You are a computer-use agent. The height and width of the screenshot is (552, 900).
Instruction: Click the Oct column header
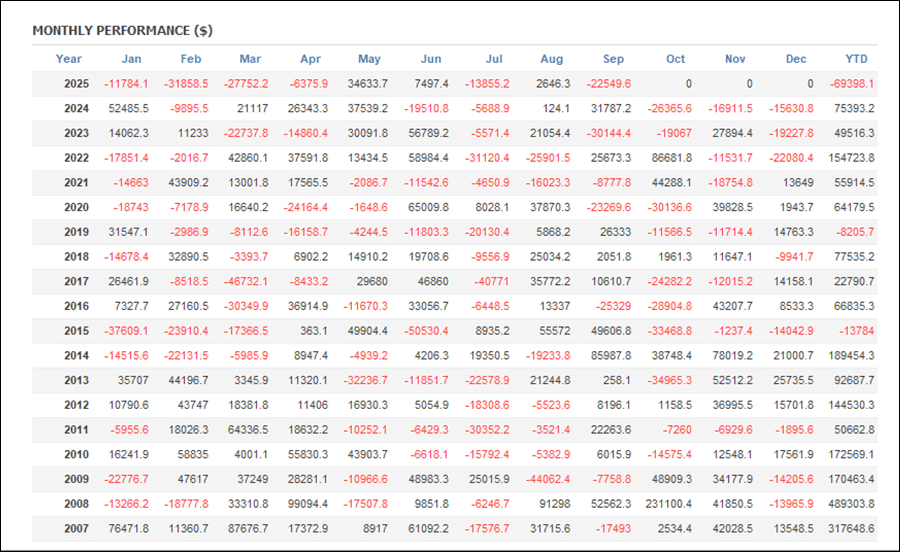676,59
